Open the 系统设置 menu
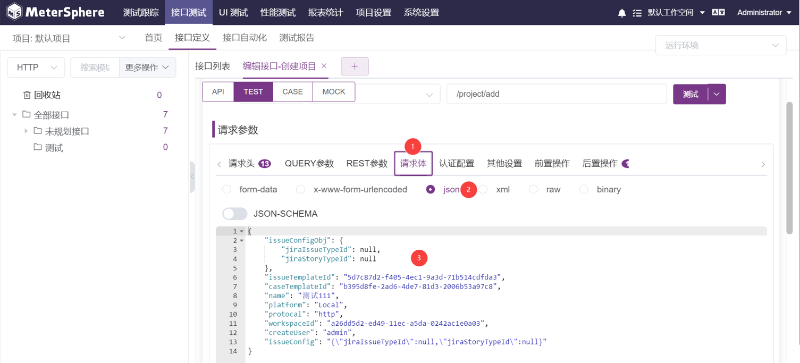 point(421,13)
